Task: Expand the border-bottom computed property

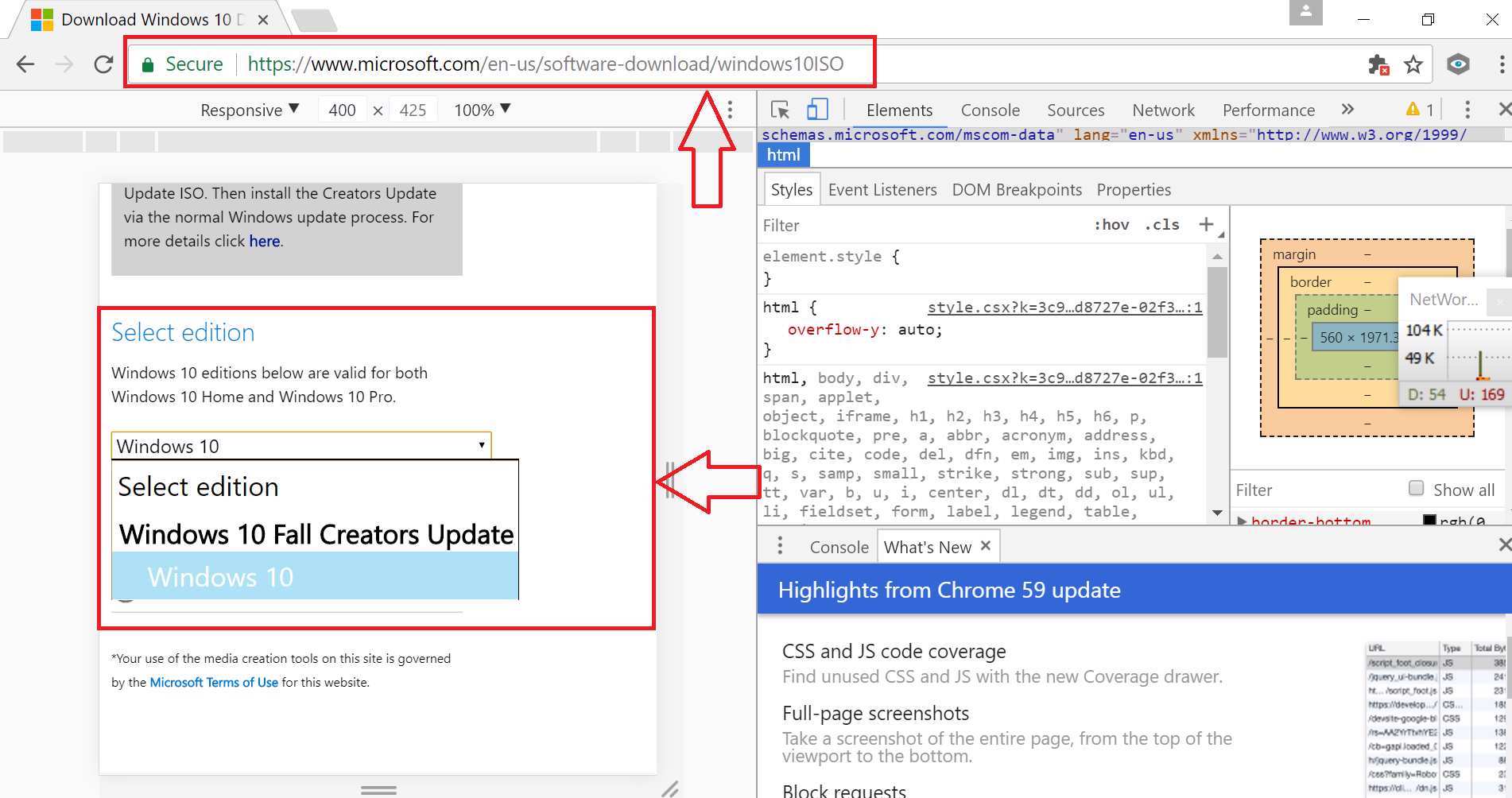Action: (x=1242, y=521)
